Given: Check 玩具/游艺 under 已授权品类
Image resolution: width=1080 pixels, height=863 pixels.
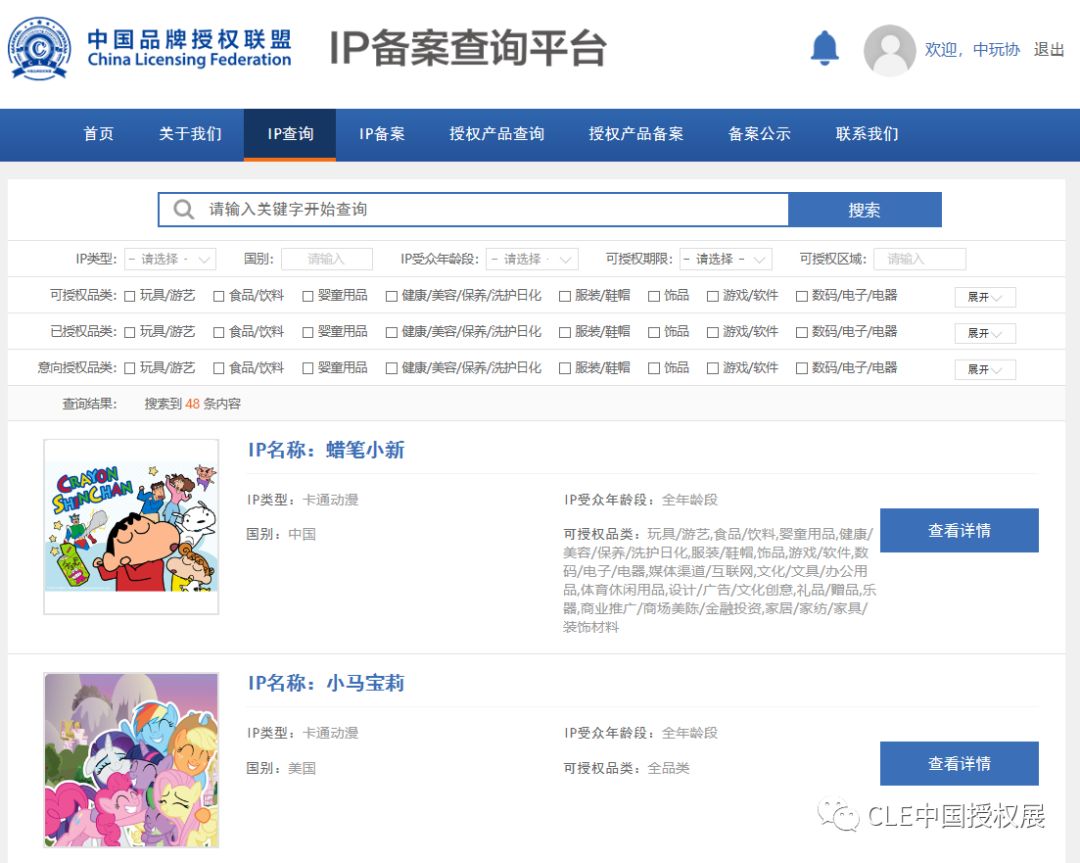Looking at the screenshot, I should coord(129,332).
